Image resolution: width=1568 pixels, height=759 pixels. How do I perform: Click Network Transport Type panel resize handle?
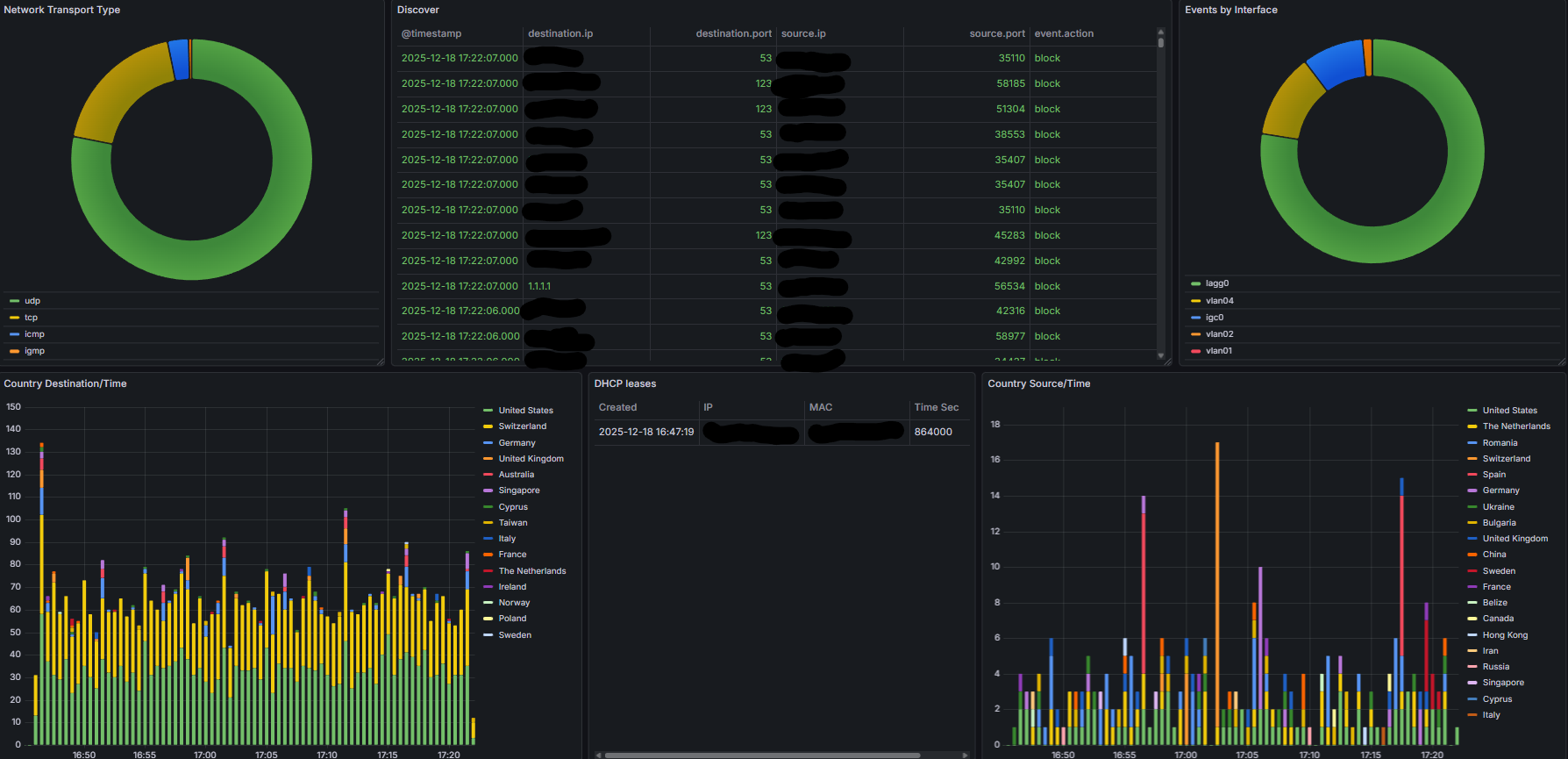click(381, 362)
